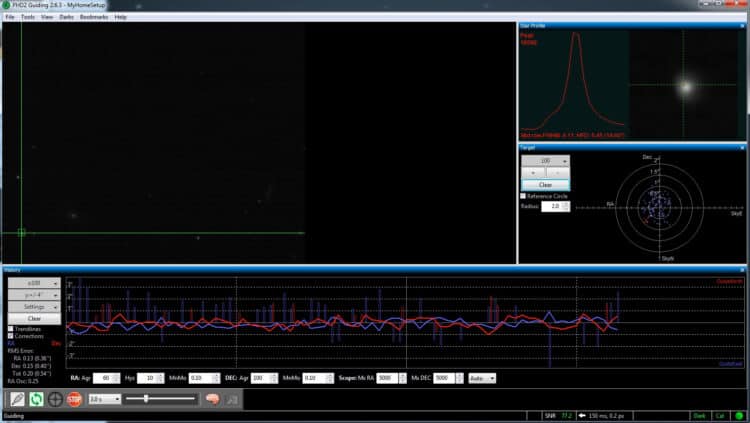This screenshot has height=423, width=750.
Task: Toggle the Corrections checkbox
Action: (x=11, y=336)
